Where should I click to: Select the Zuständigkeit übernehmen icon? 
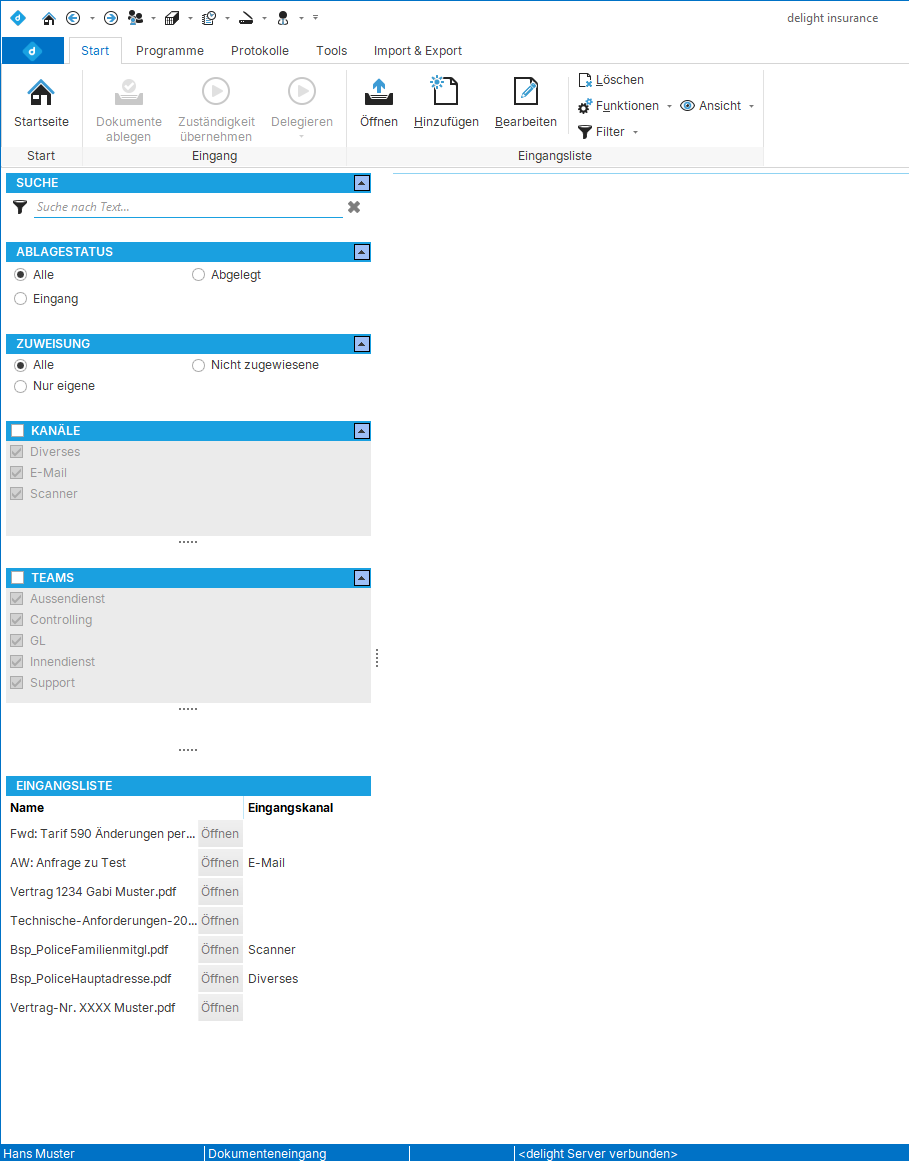(215, 91)
